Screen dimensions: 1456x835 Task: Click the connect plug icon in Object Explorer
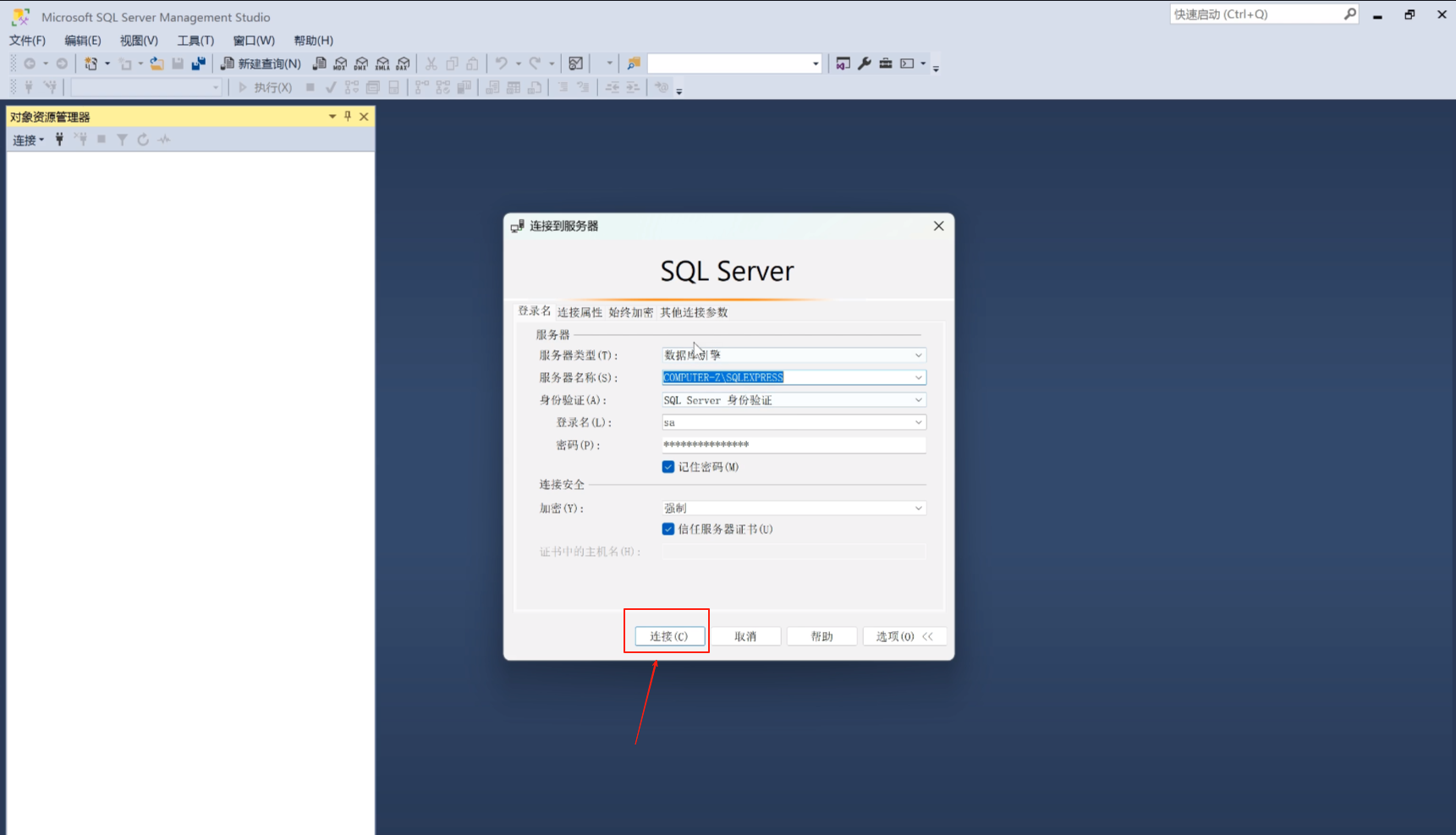click(59, 140)
